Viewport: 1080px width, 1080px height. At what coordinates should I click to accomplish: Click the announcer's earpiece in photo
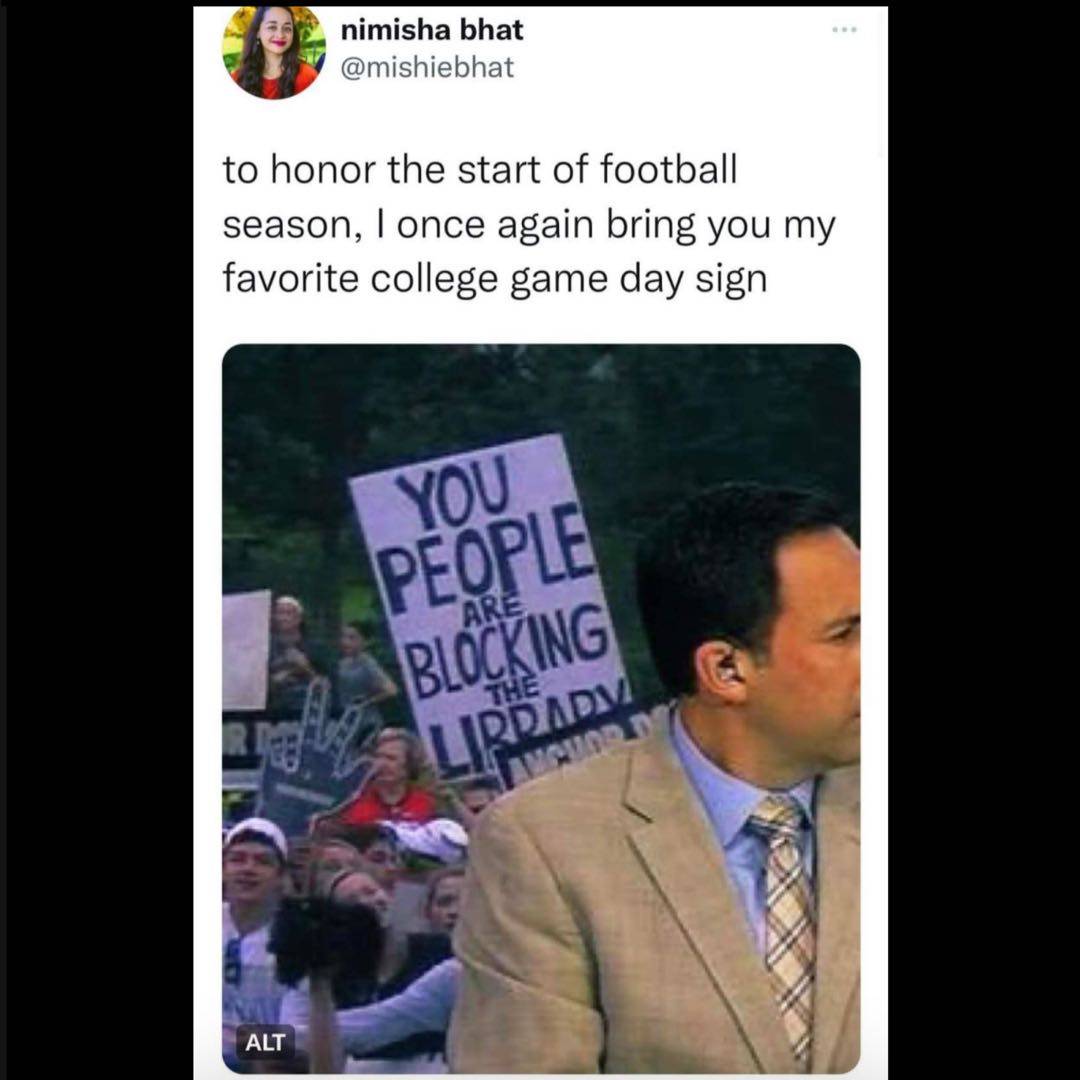pos(727,668)
